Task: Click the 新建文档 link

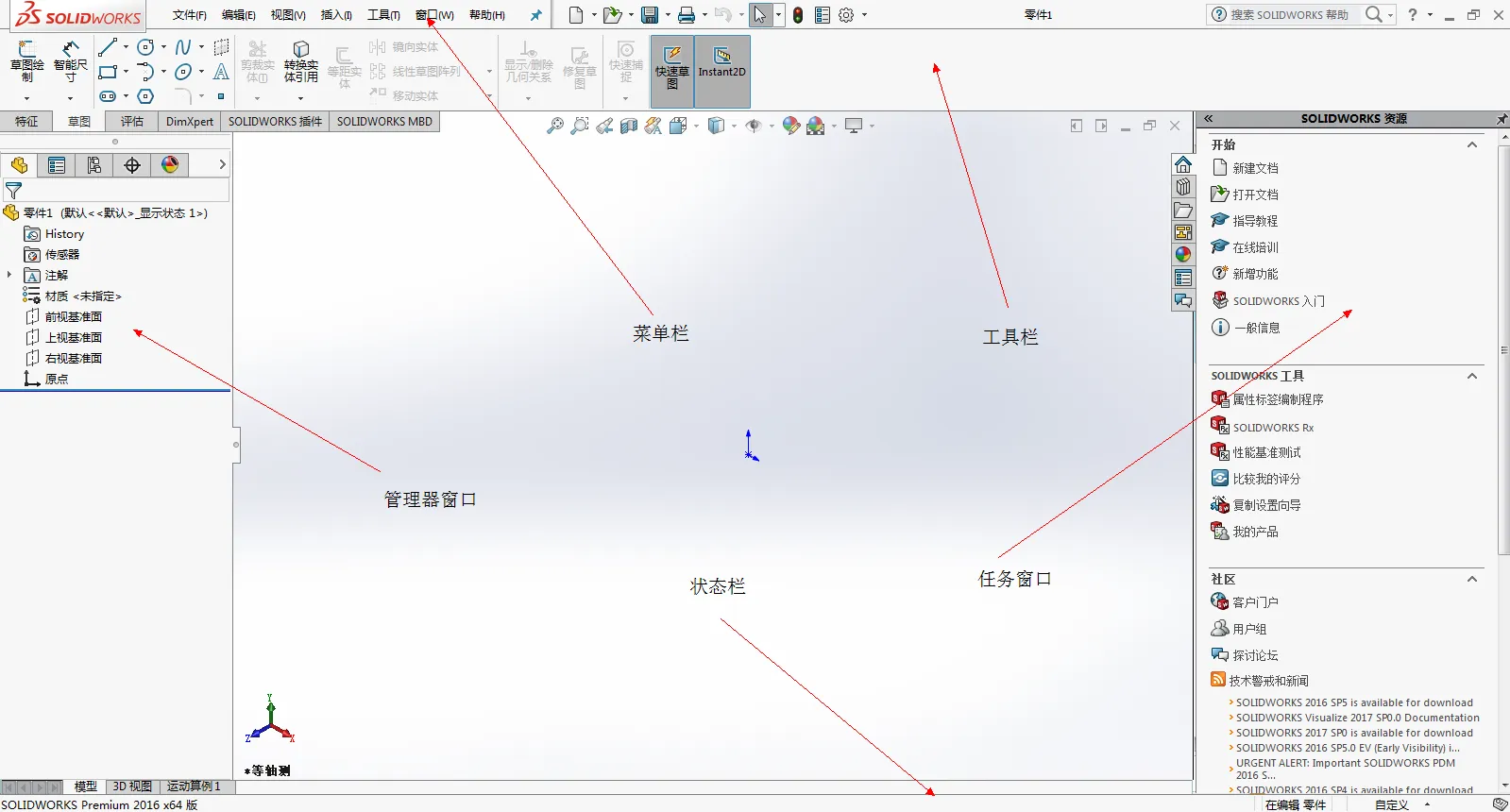Action: pos(1255,168)
